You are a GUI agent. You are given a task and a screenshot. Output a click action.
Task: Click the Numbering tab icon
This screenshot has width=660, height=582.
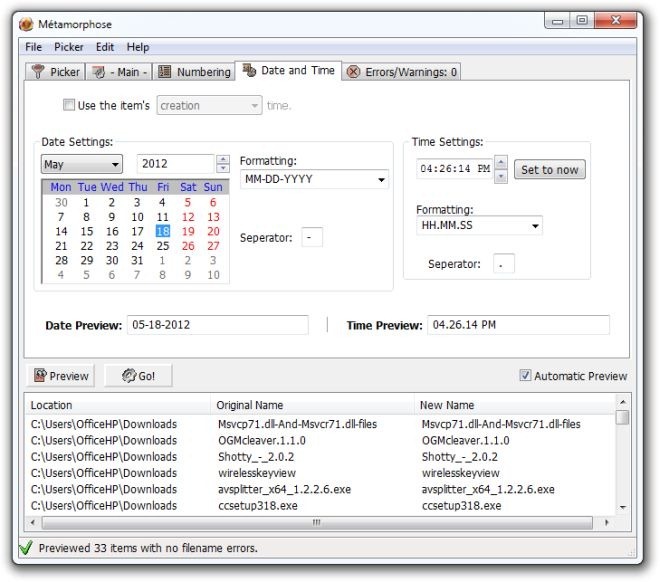pyautogui.click(x=165, y=72)
